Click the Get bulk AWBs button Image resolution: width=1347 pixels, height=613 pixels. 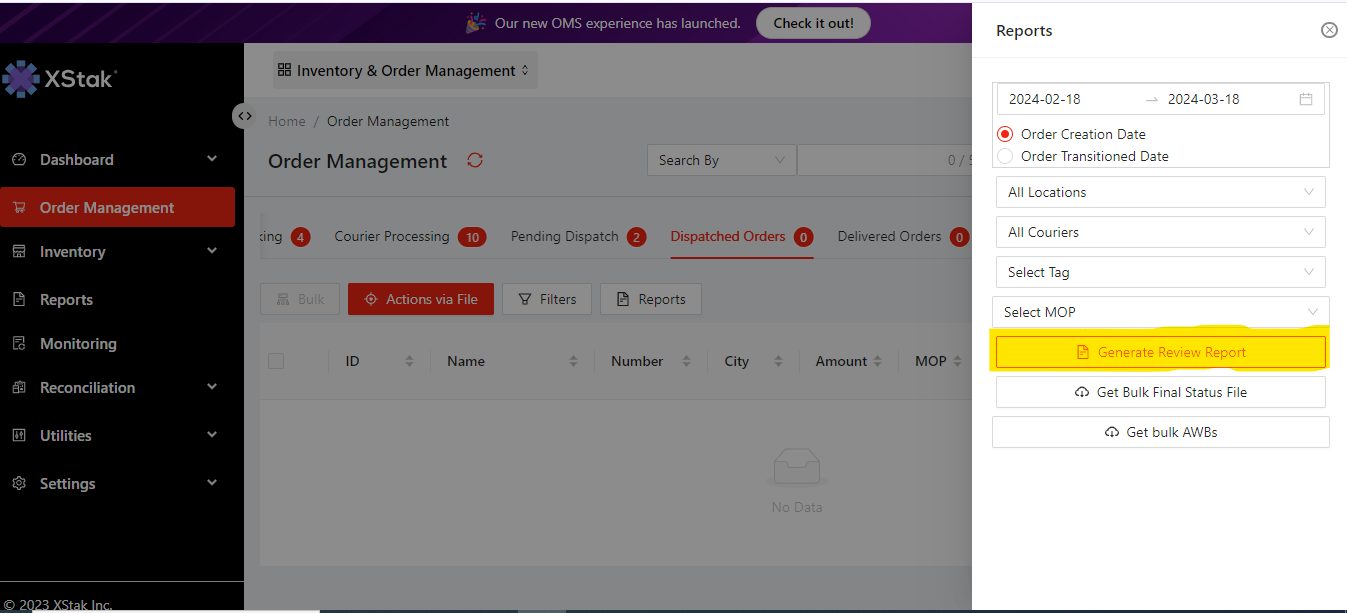pos(1160,432)
